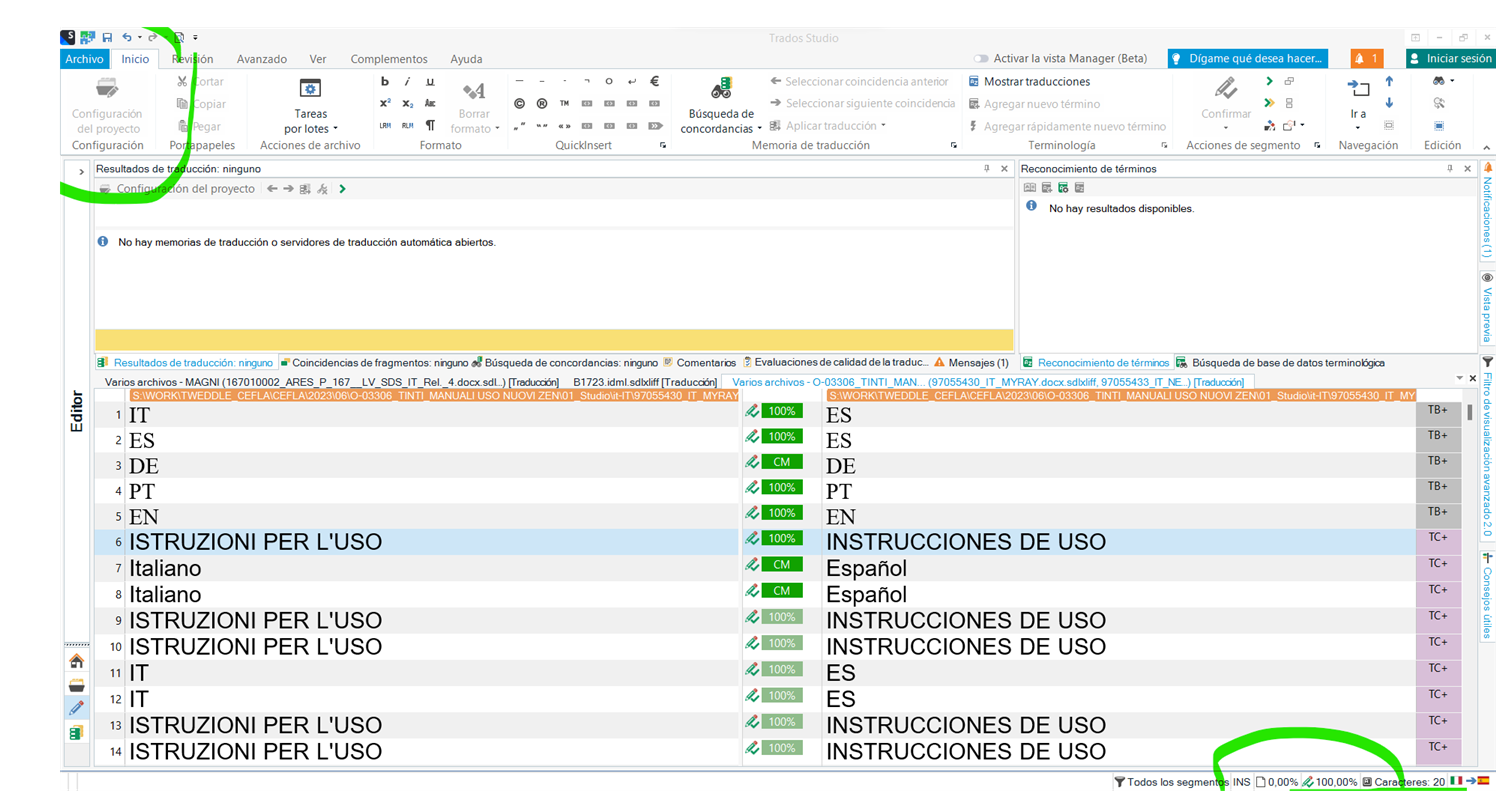Toggle Activar la vista Manager (Beta) switch
Screen dimensions: 1496x808
click(x=980, y=59)
